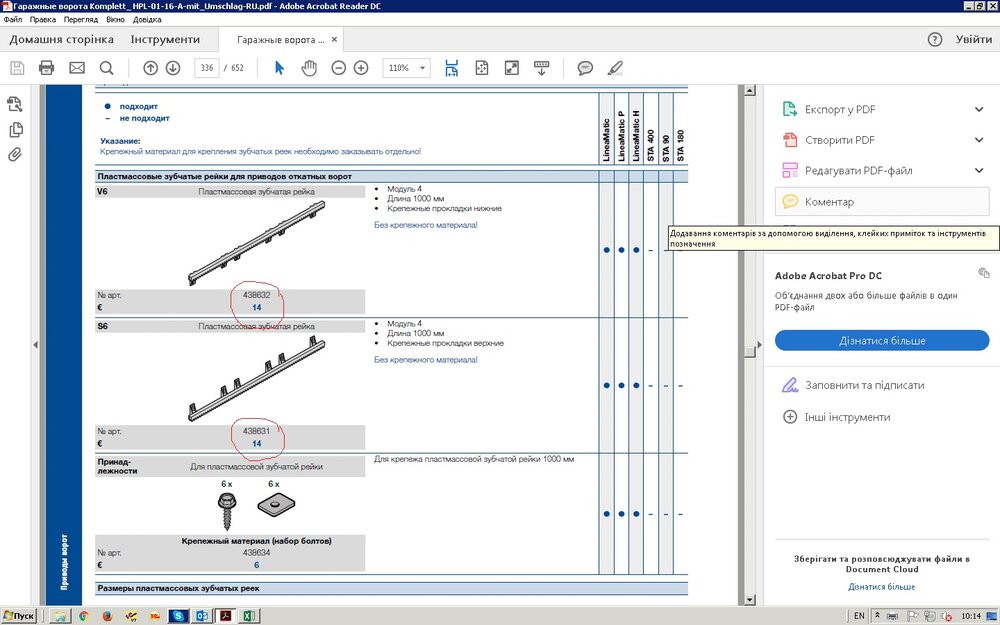
Task: Toggle the fit-width scrolling mode
Action: tap(452, 68)
